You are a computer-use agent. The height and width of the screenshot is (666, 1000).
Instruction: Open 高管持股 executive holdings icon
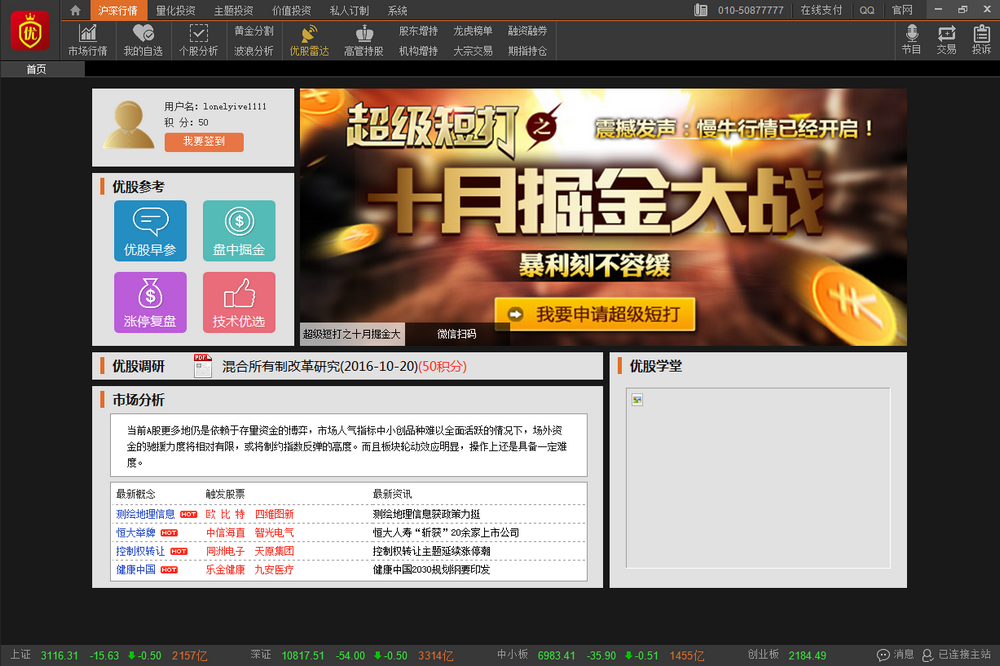(363, 40)
